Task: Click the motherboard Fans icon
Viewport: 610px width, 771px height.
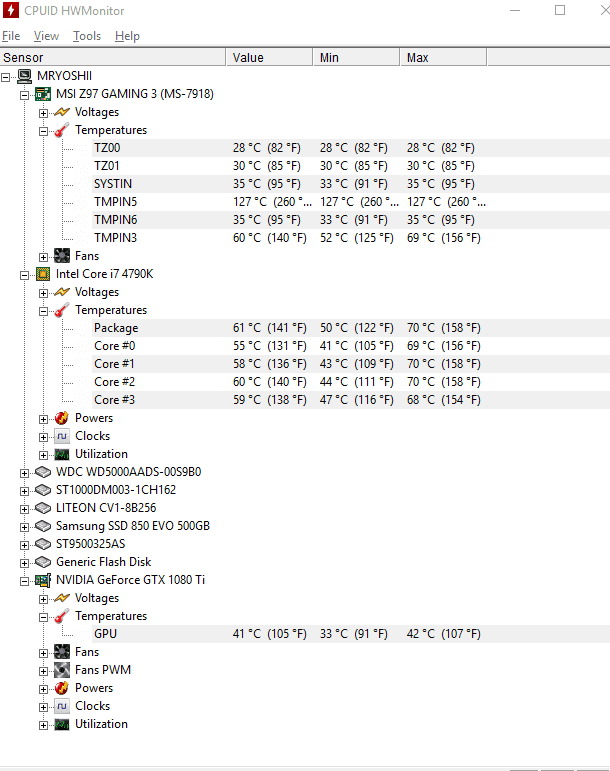Action: tap(62, 256)
